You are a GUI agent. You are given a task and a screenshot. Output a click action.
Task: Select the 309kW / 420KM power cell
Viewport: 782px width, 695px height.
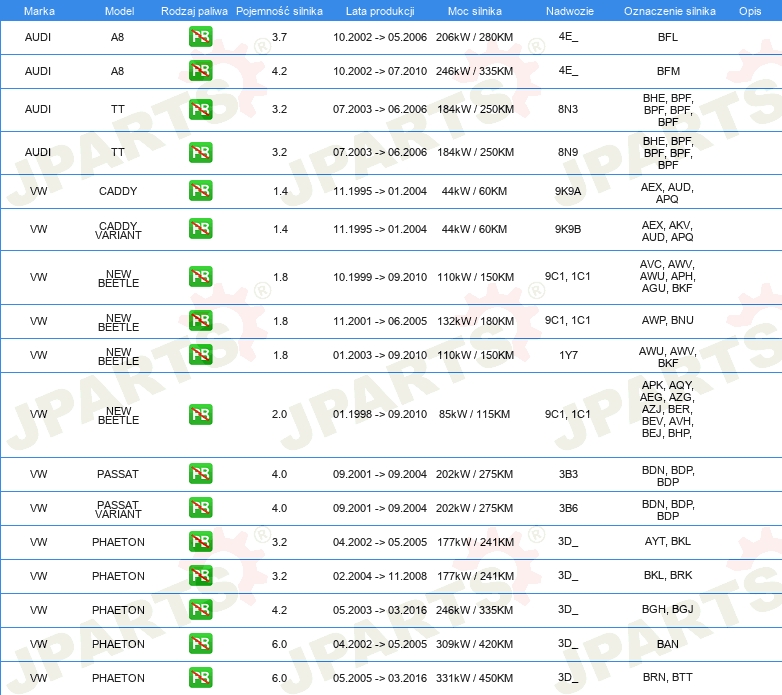pyautogui.click(x=475, y=644)
